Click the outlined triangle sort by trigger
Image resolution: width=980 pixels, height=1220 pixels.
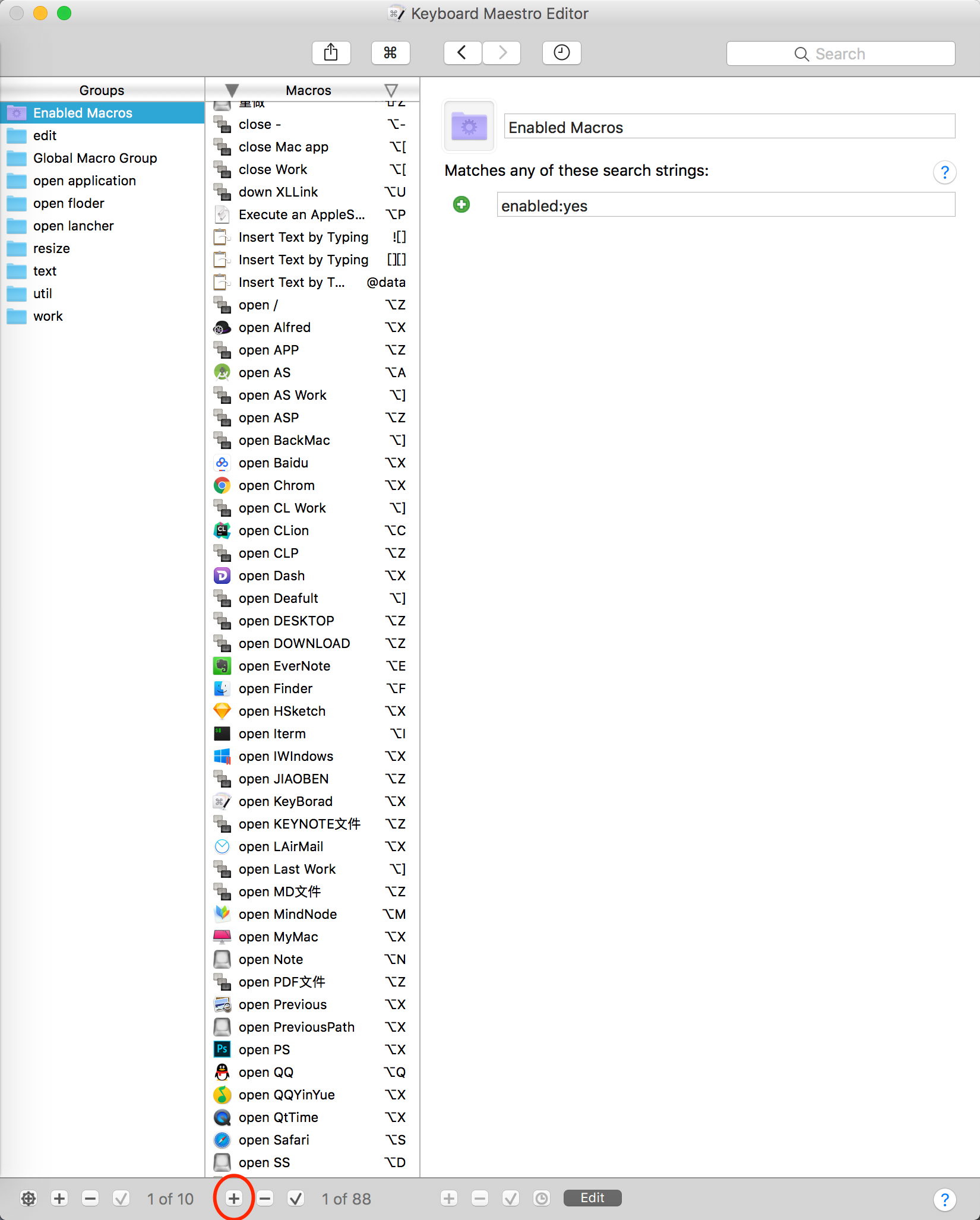tap(391, 90)
